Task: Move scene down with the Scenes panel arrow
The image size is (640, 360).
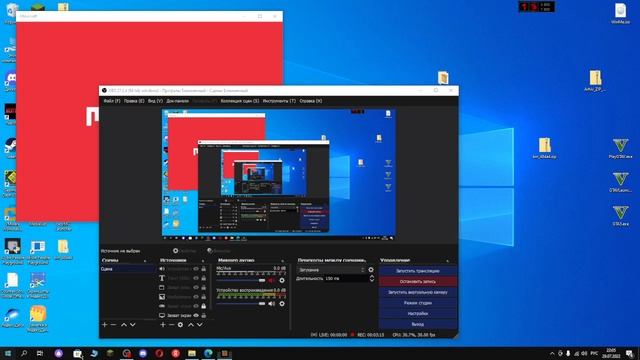Action: click(133, 324)
